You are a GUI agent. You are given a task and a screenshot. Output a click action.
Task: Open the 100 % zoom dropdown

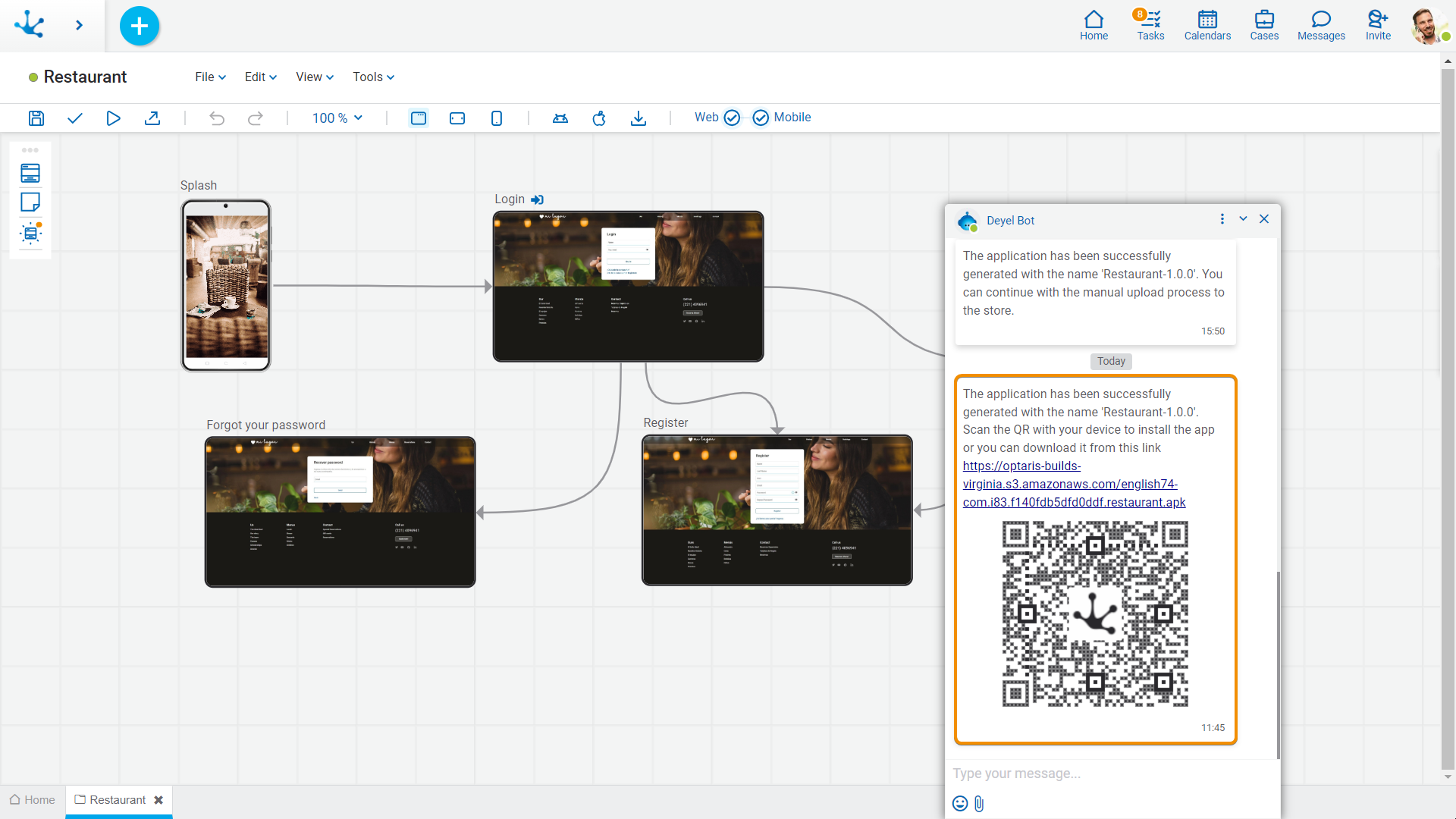337,118
